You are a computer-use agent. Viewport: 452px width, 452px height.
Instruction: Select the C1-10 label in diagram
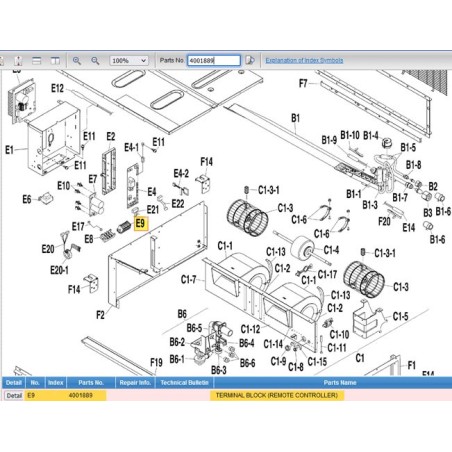[339, 334]
